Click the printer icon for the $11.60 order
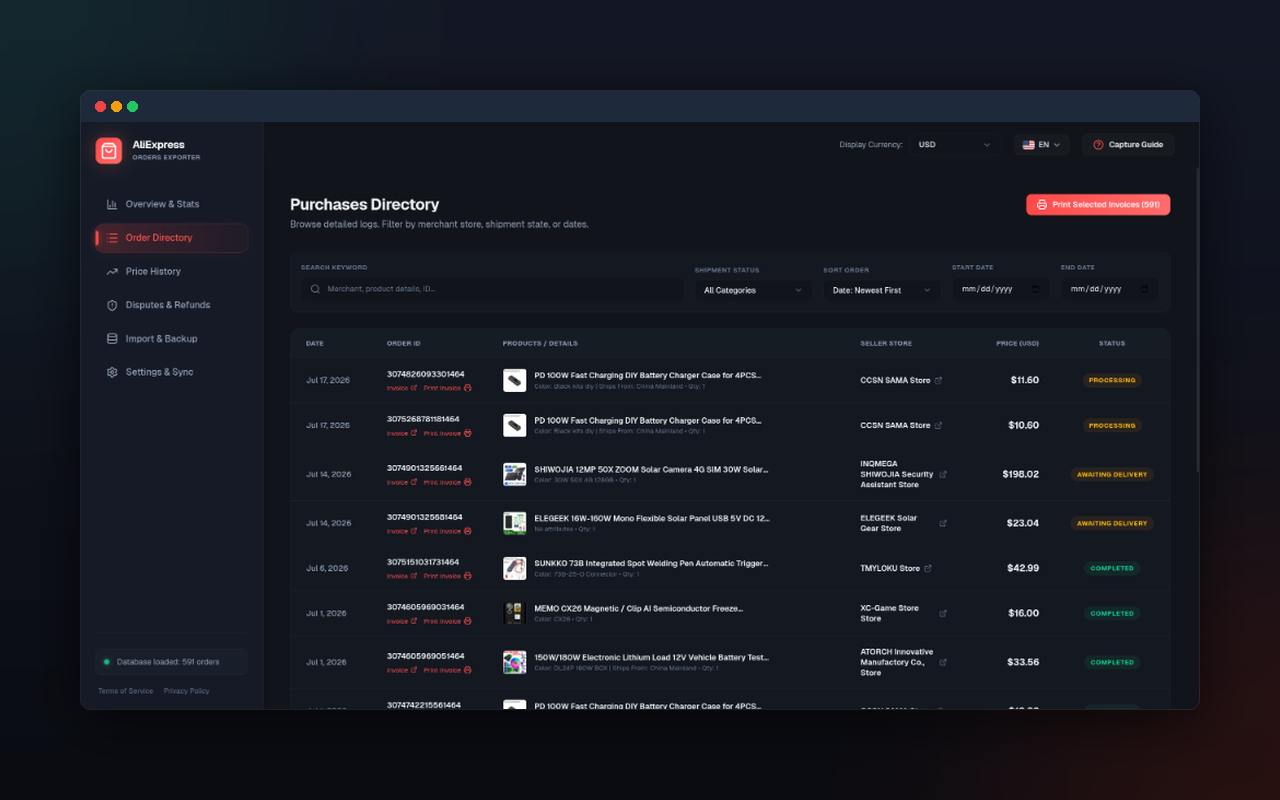This screenshot has width=1280, height=800. pos(467,388)
